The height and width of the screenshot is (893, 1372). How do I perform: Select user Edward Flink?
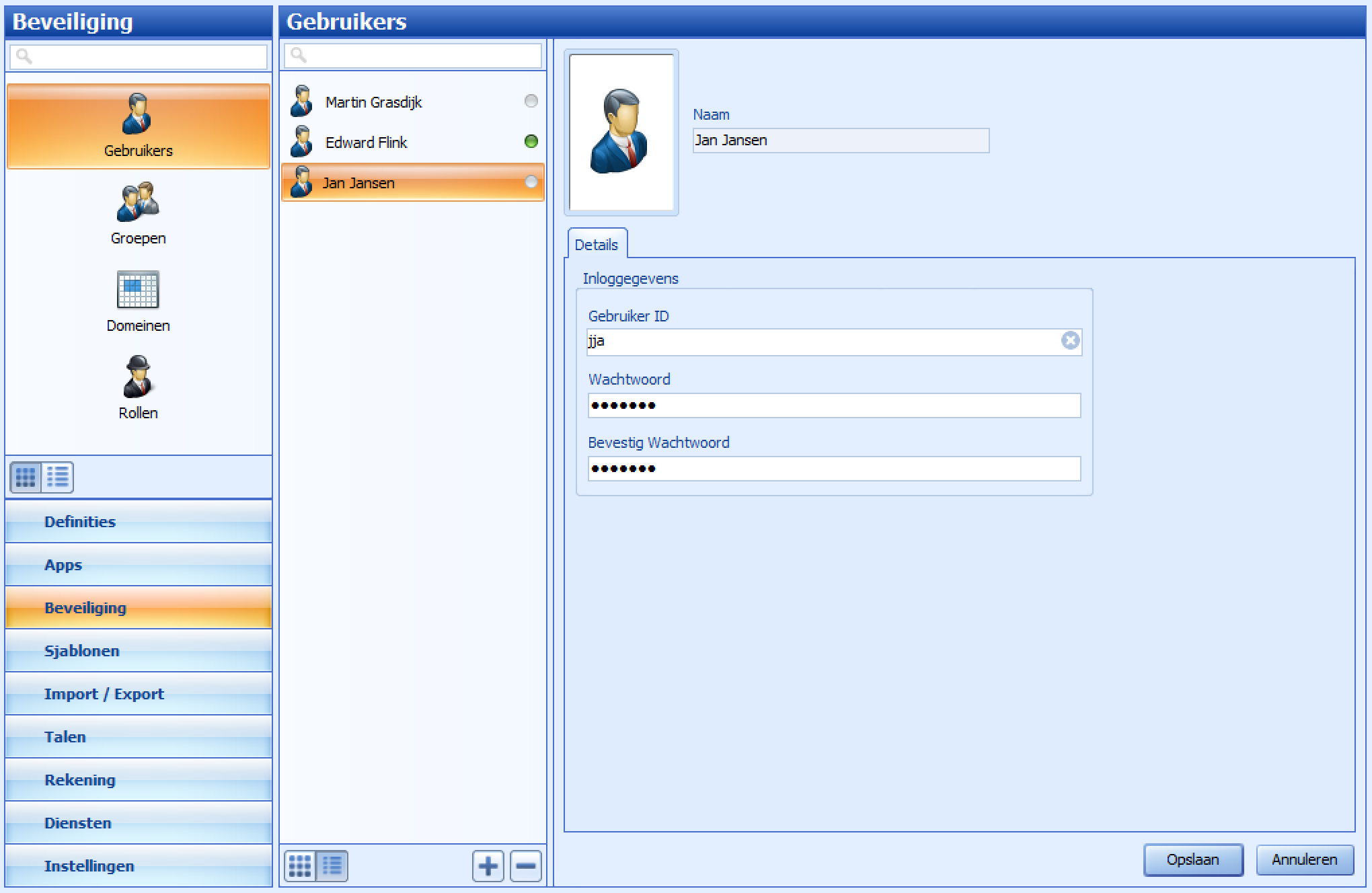tap(413, 143)
